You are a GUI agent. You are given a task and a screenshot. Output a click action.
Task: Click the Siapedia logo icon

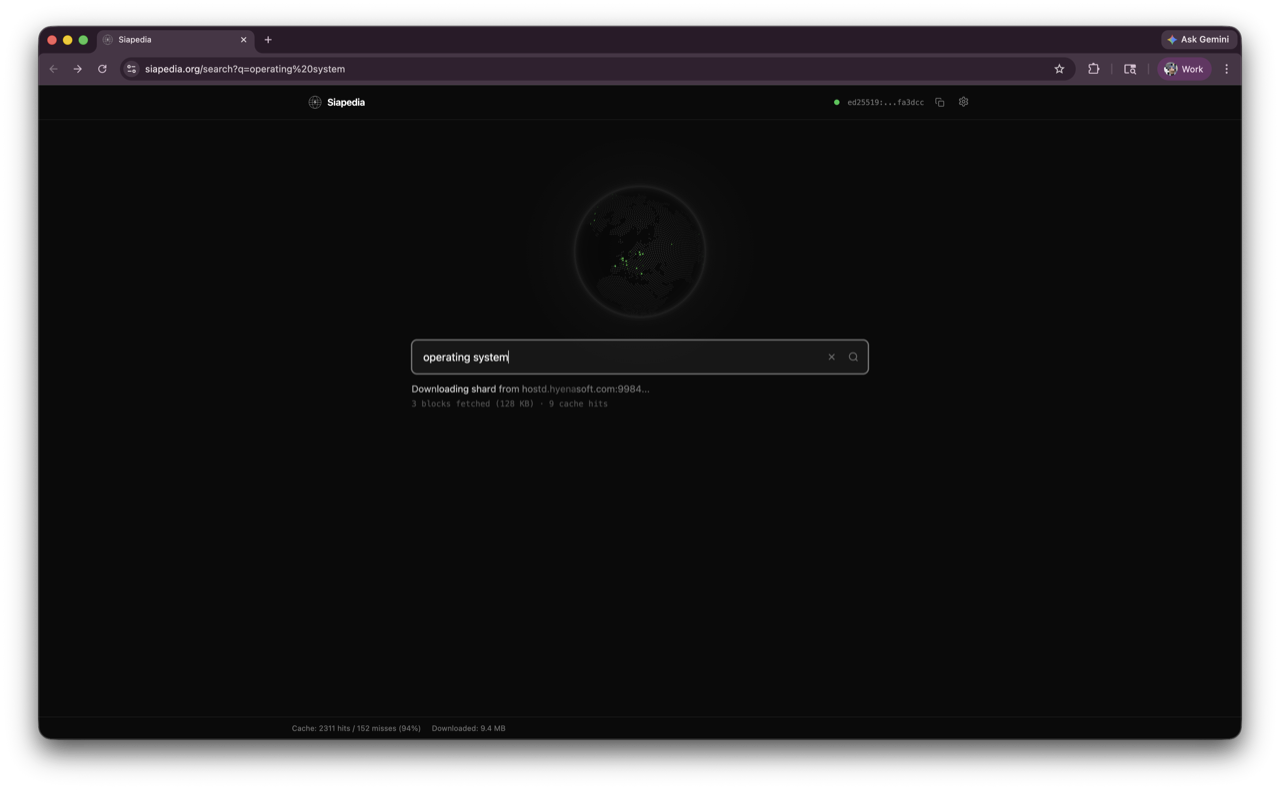tap(315, 102)
